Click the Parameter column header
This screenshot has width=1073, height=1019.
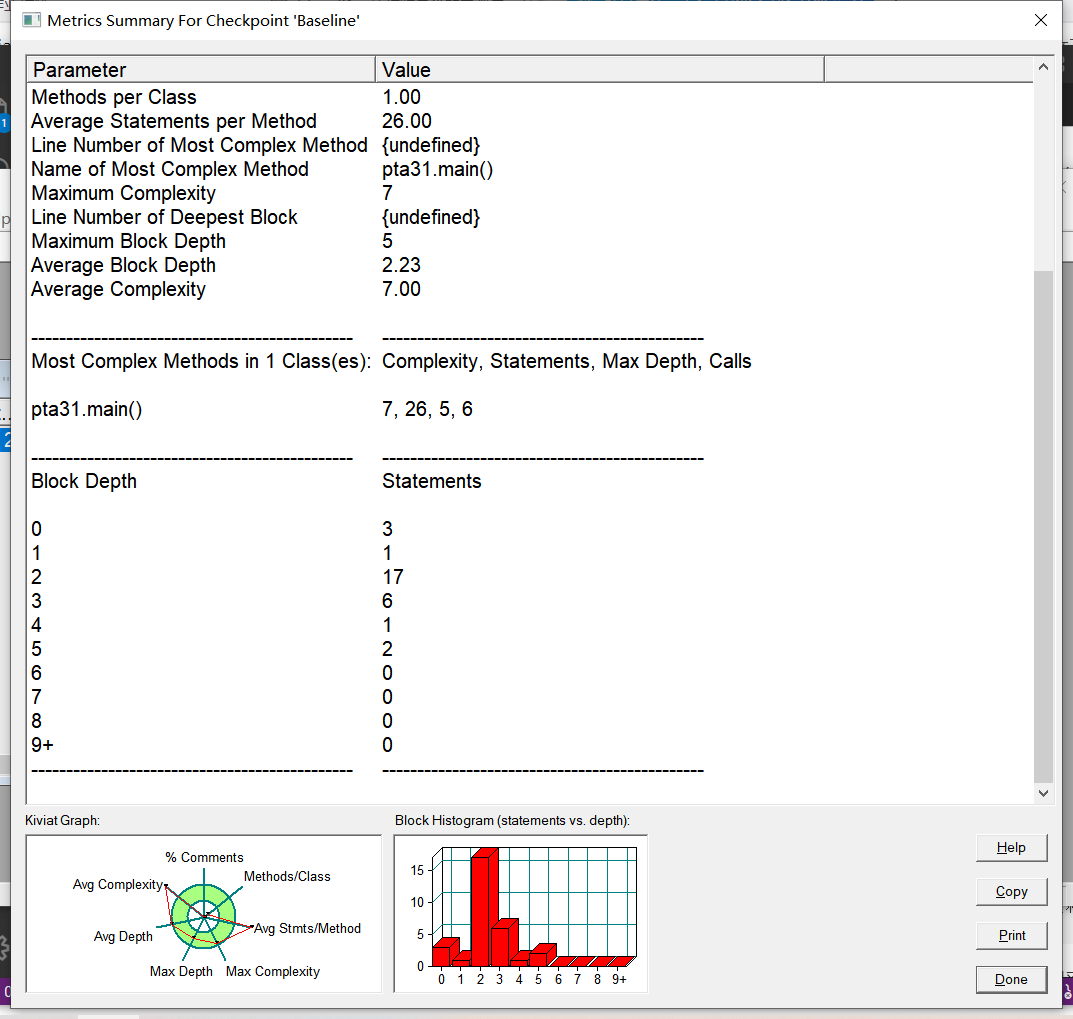pyautogui.click(x=201, y=70)
